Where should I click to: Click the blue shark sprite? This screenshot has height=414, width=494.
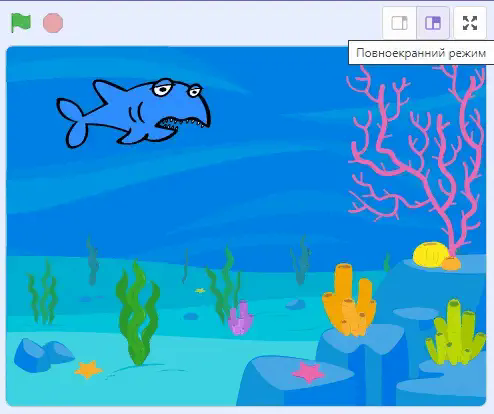pyautogui.click(x=133, y=113)
